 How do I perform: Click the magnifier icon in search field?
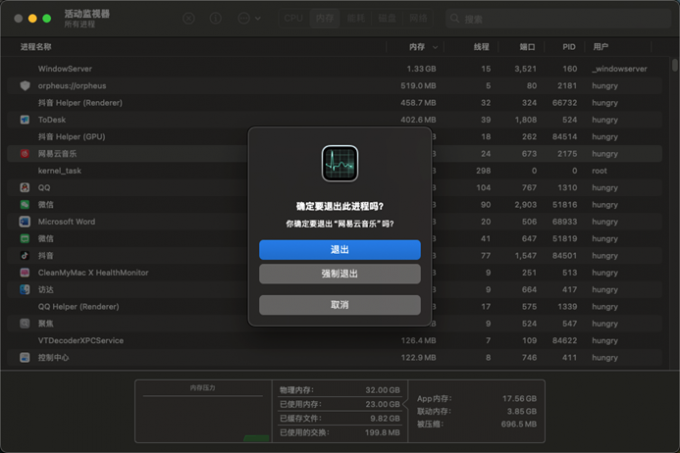(454, 19)
